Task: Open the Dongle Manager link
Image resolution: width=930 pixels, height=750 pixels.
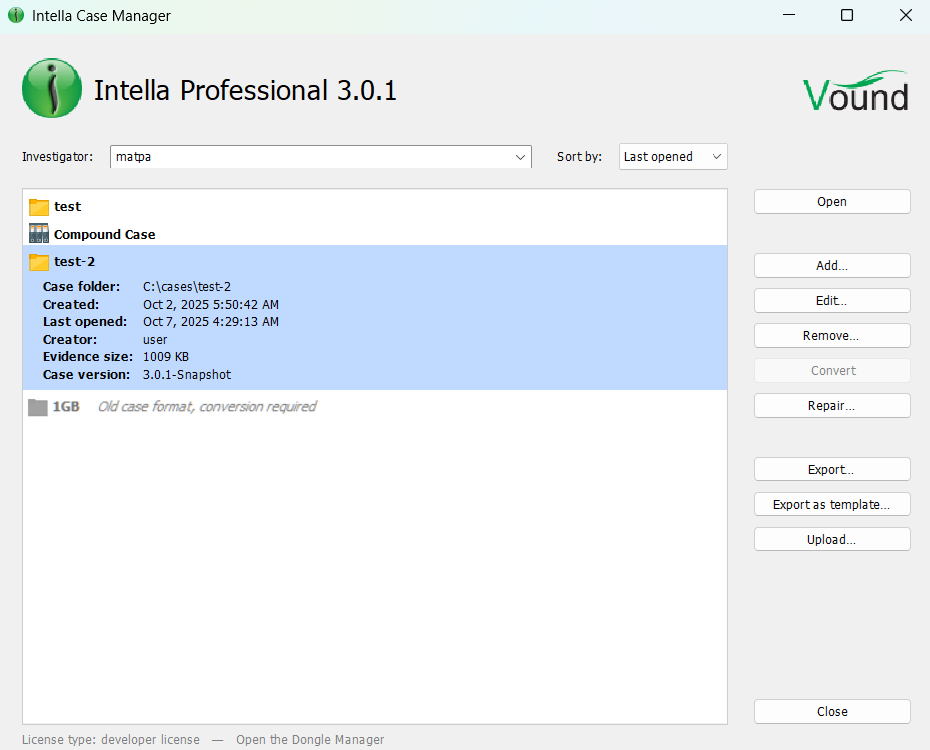Action: 310,740
